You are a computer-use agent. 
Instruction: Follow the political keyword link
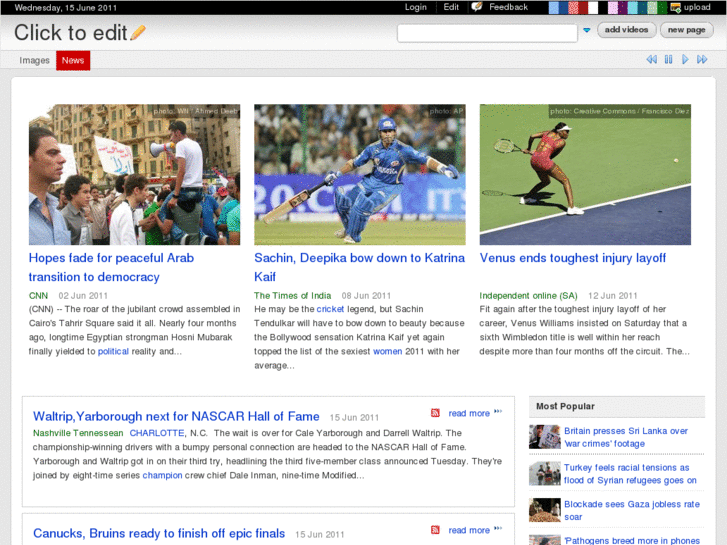coord(113,351)
